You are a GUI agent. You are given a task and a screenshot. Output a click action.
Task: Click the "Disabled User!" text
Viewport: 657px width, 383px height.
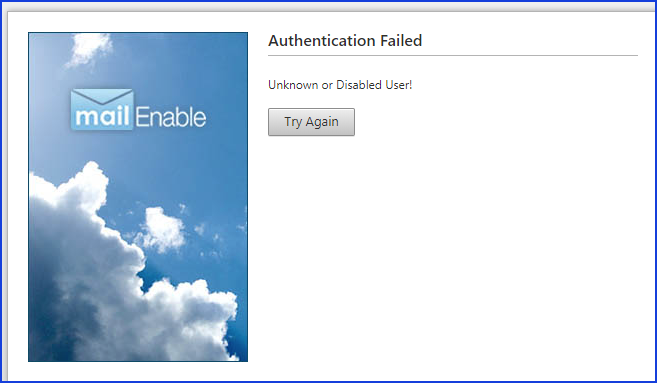click(374, 85)
